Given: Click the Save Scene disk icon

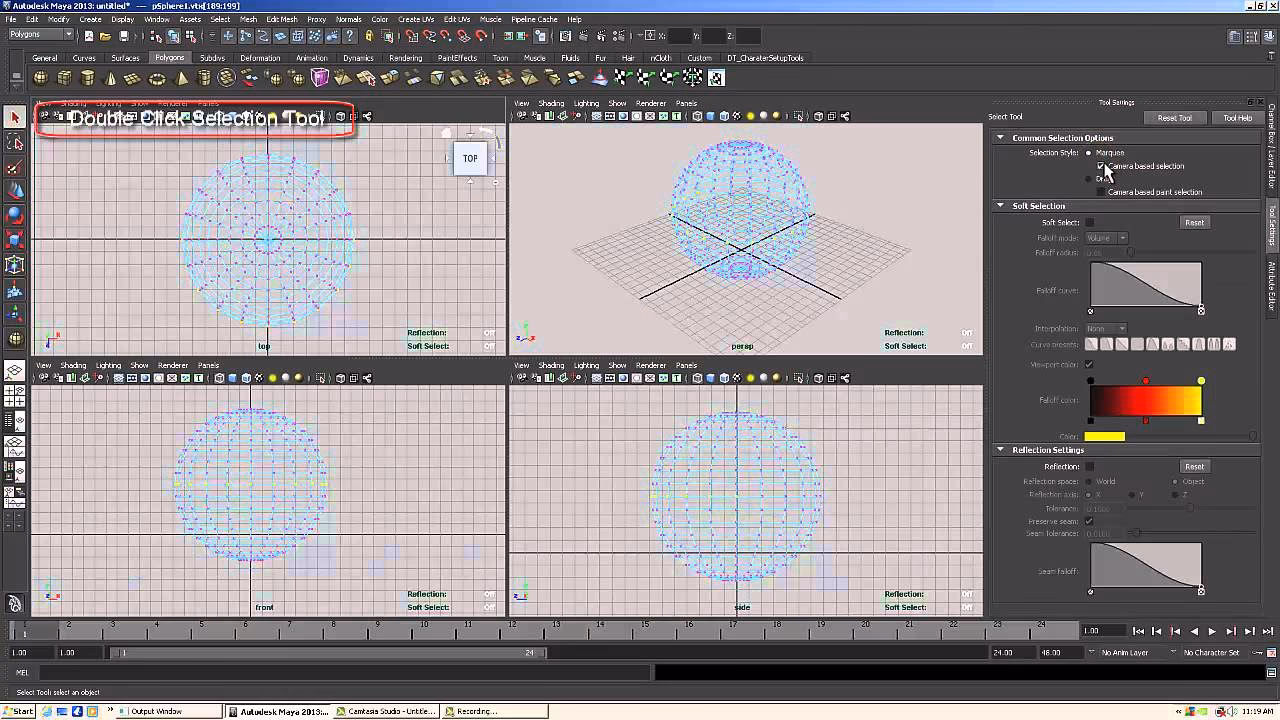Looking at the screenshot, I should click(123, 36).
